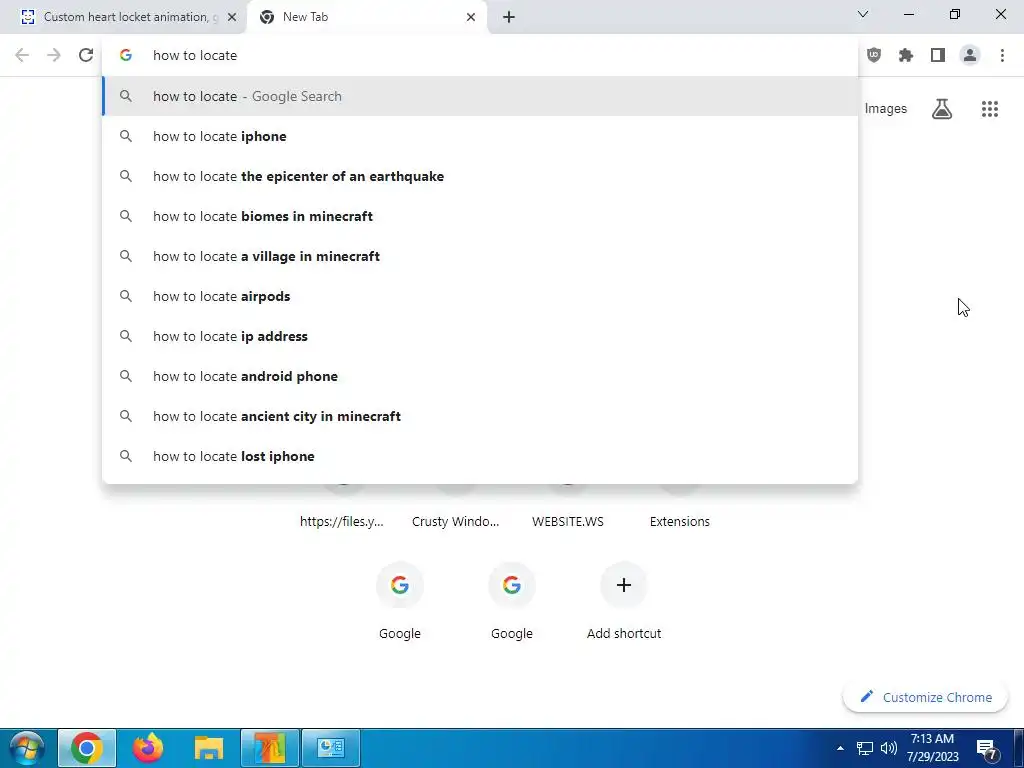Click the browser back arrow
This screenshot has width=1024, height=768.
click(22, 56)
